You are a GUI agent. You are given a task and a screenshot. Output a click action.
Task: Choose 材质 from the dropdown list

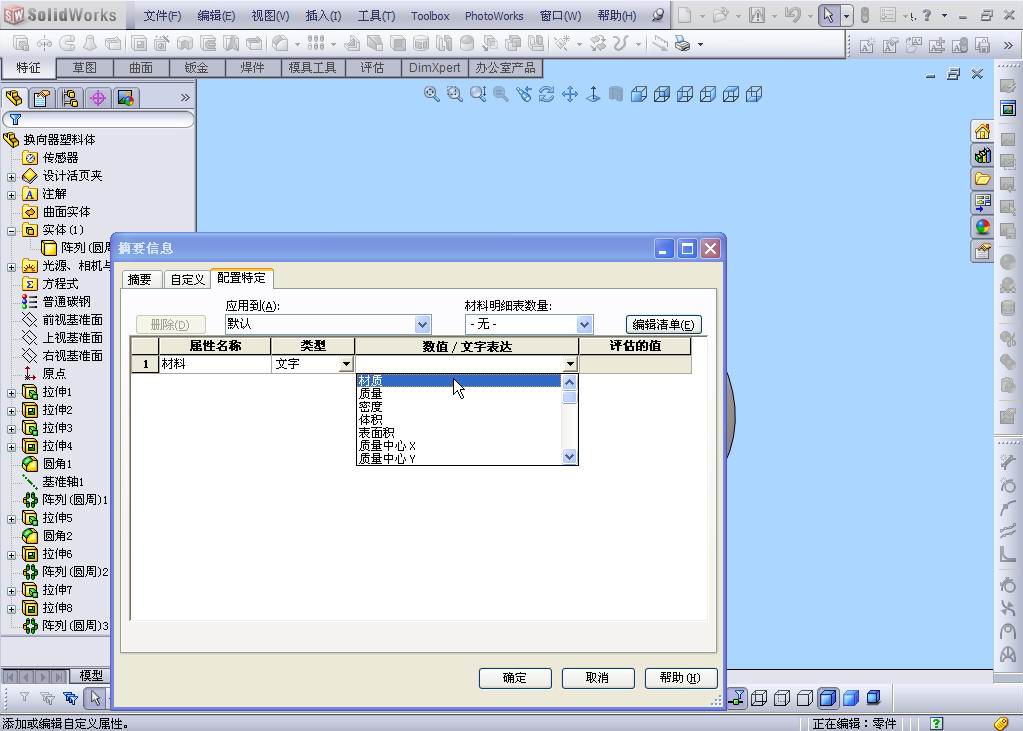pyautogui.click(x=459, y=381)
